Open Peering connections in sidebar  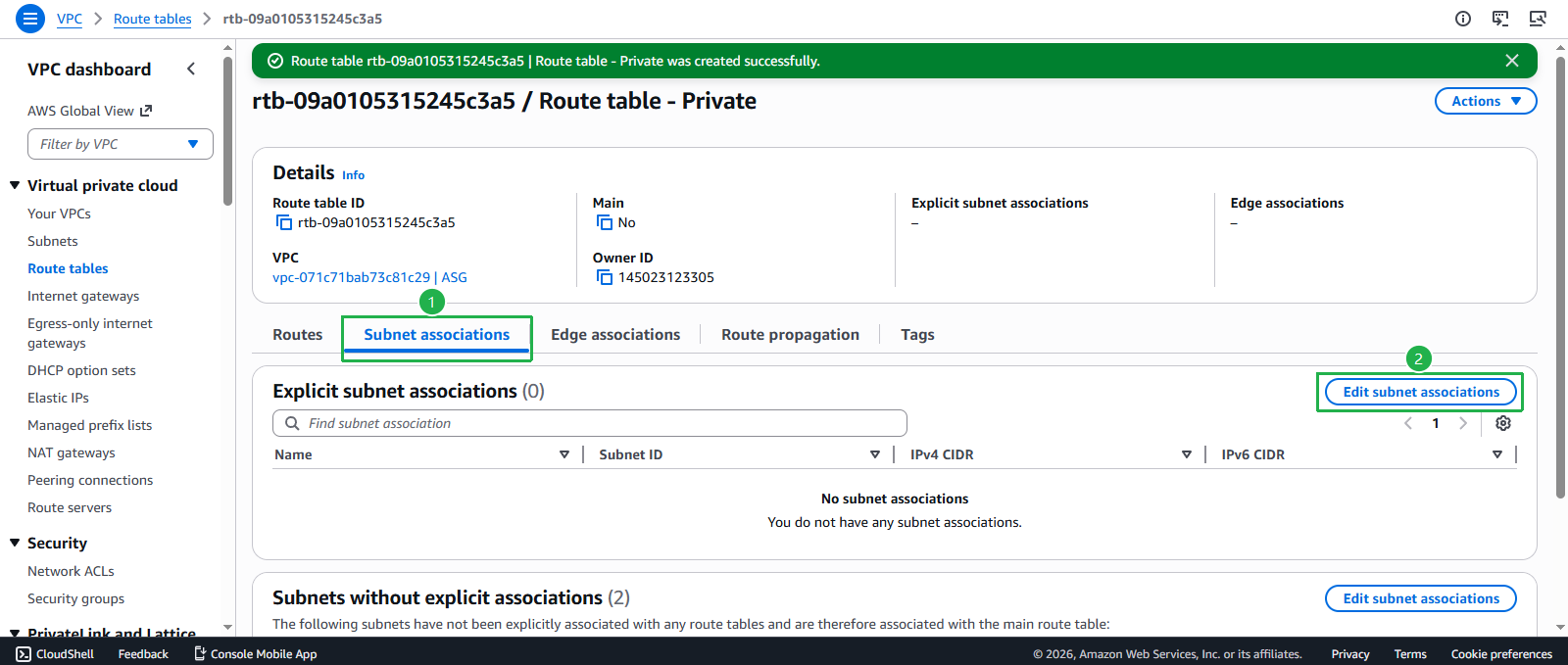(x=90, y=480)
